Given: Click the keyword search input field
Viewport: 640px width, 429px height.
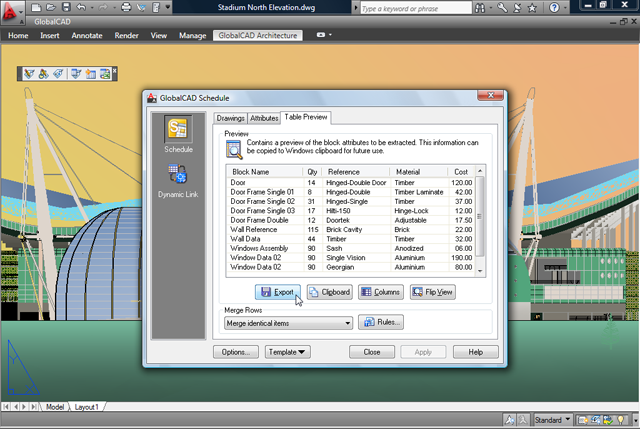Looking at the screenshot, I should click(411, 8).
